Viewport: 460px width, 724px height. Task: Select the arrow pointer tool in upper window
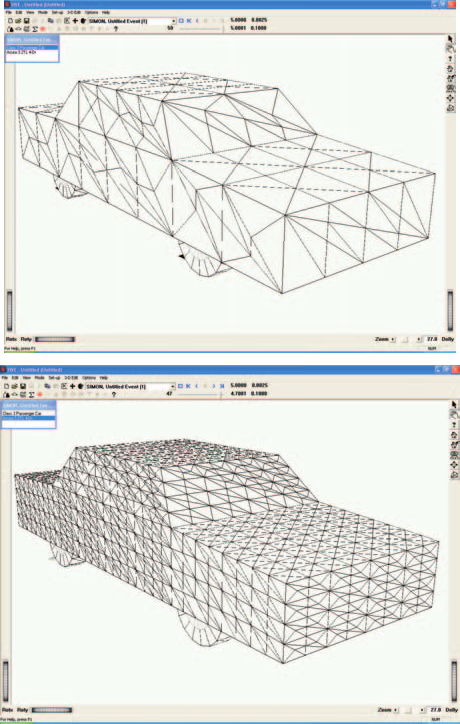[451, 39]
